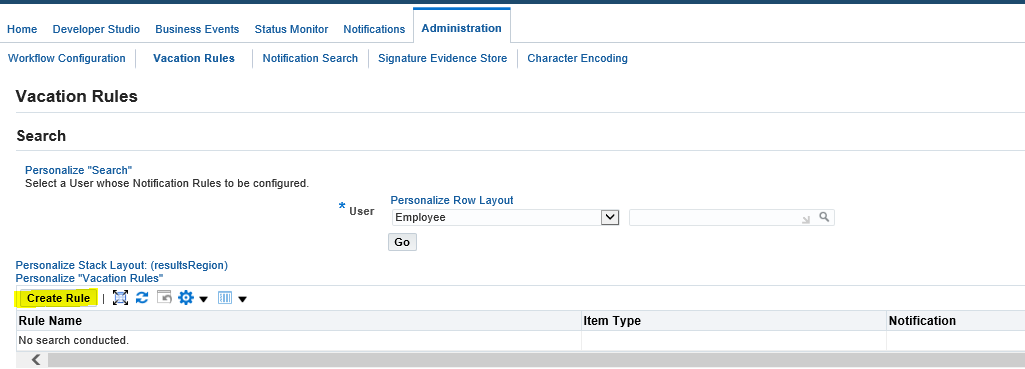The width and height of the screenshot is (1025, 369).
Task: Switch to the Administration tab
Action: [x=462, y=28]
